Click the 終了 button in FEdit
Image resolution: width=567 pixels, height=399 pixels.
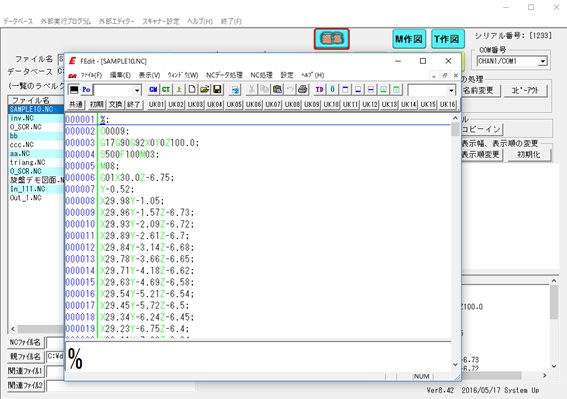tap(134, 105)
